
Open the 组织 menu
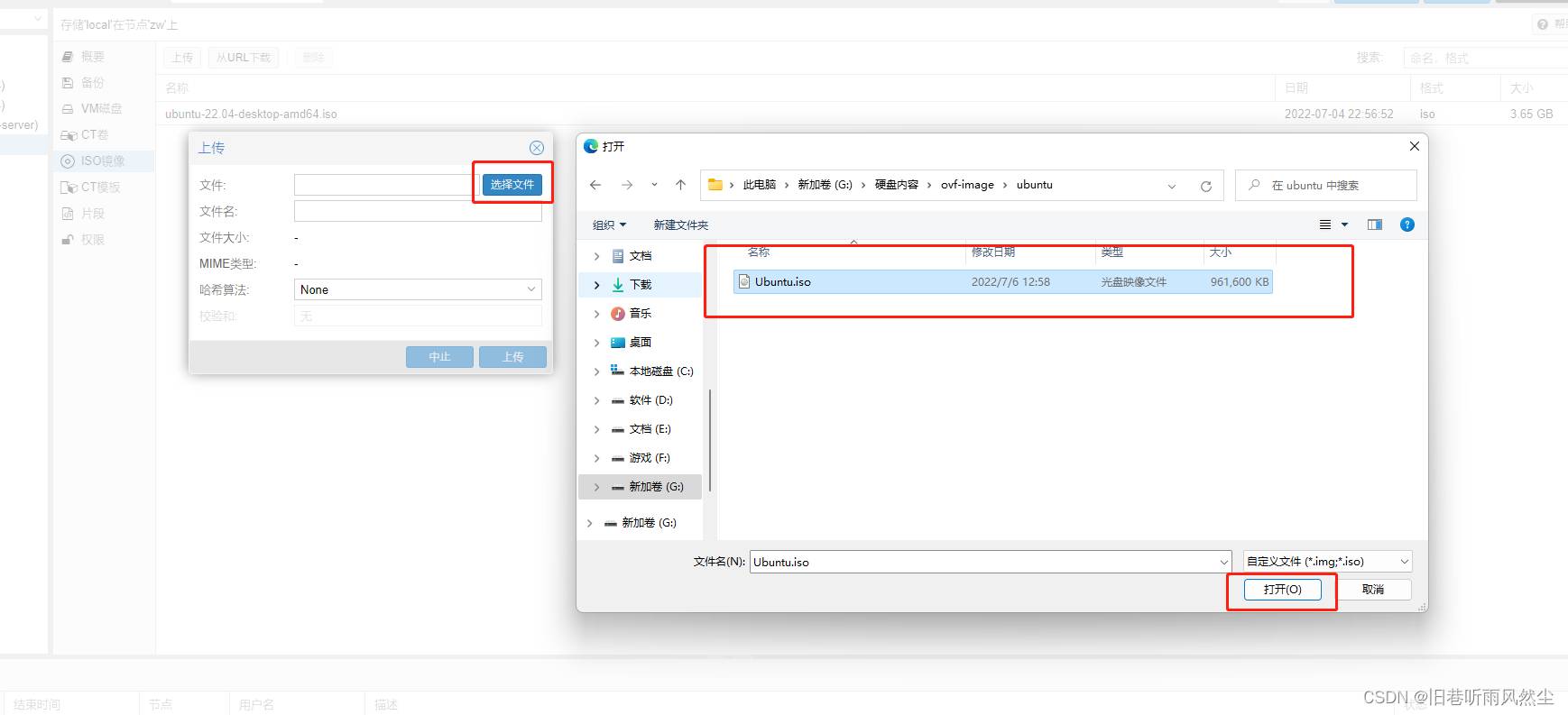[609, 225]
